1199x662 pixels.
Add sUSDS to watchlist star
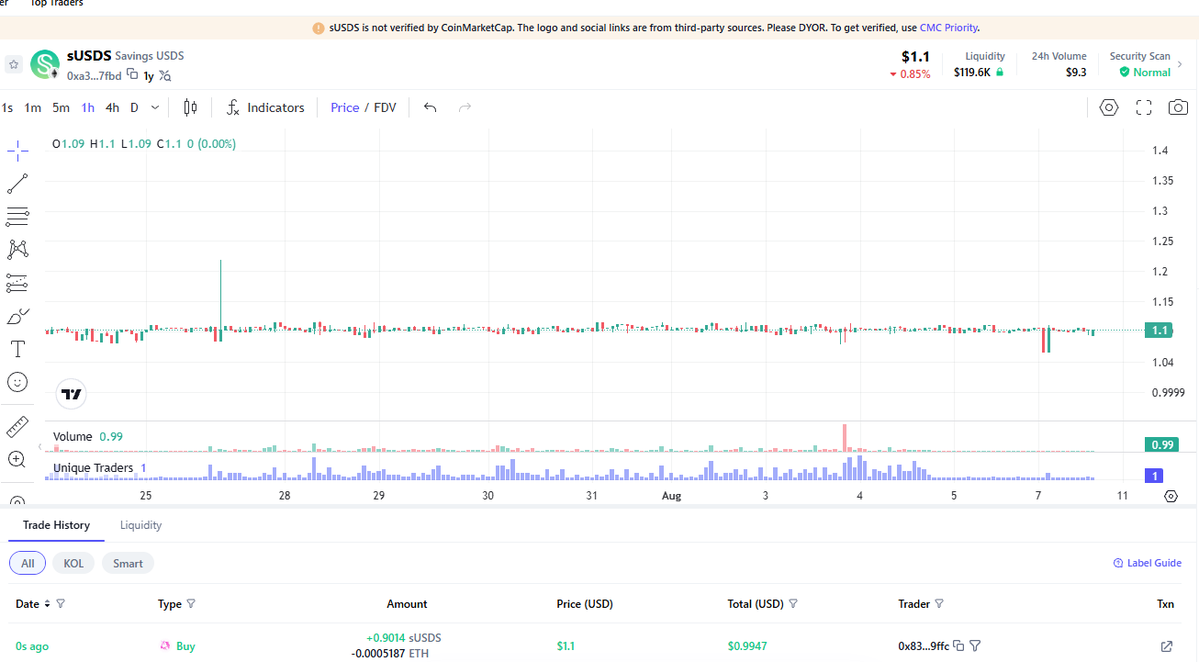click(x=14, y=65)
